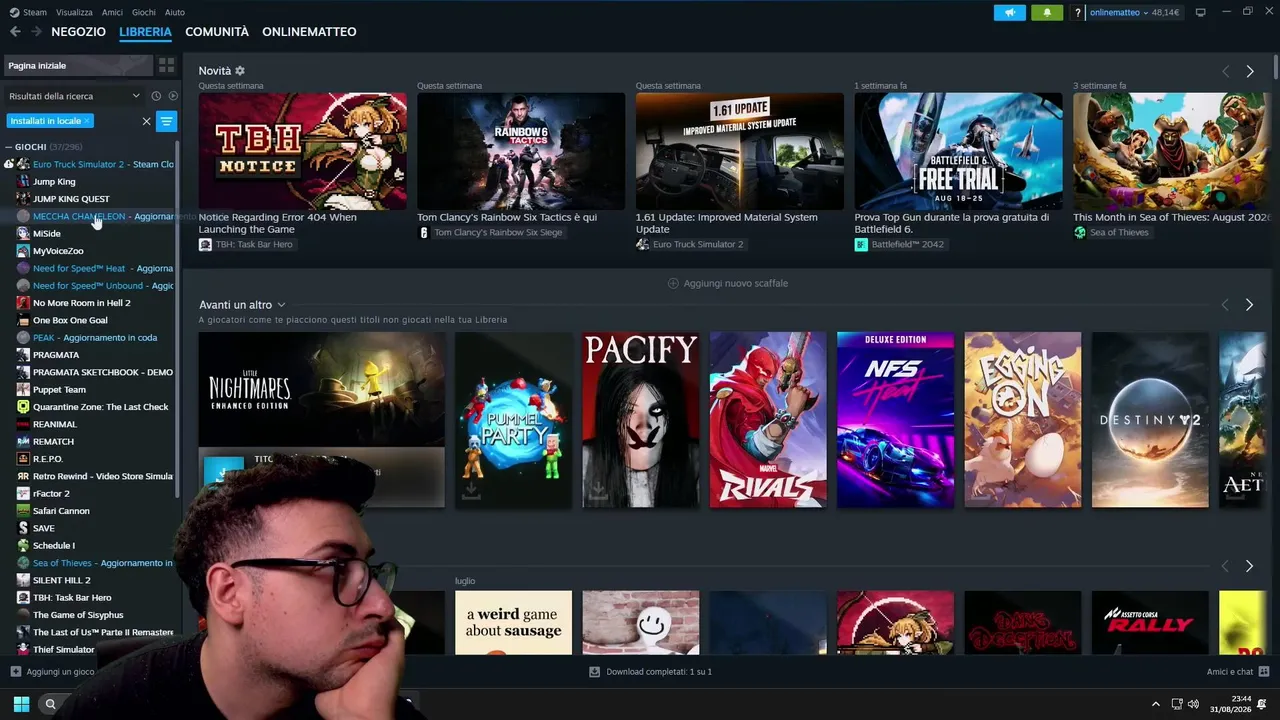Open the Windows taskbar search

(x=50, y=704)
